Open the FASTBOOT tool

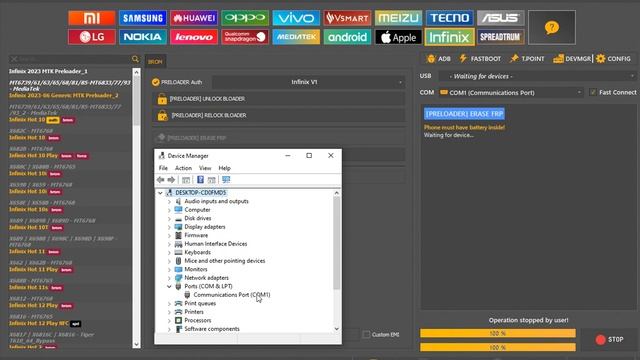(480, 59)
